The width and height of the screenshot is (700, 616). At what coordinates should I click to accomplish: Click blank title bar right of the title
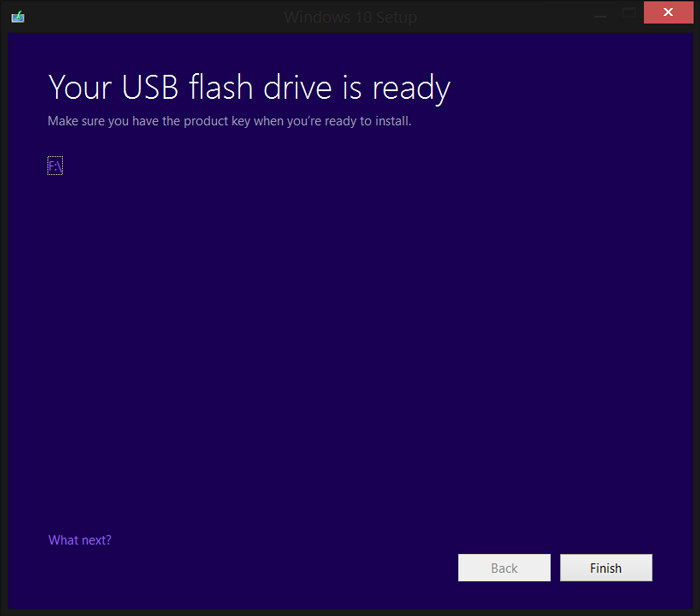pyautogui.click(x=500, y=16)
